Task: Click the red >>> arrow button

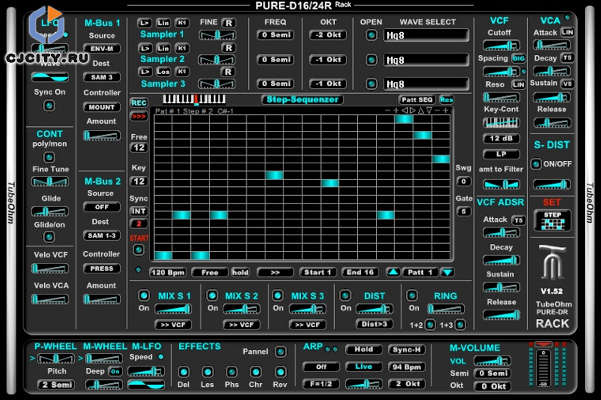Action: 139,116
